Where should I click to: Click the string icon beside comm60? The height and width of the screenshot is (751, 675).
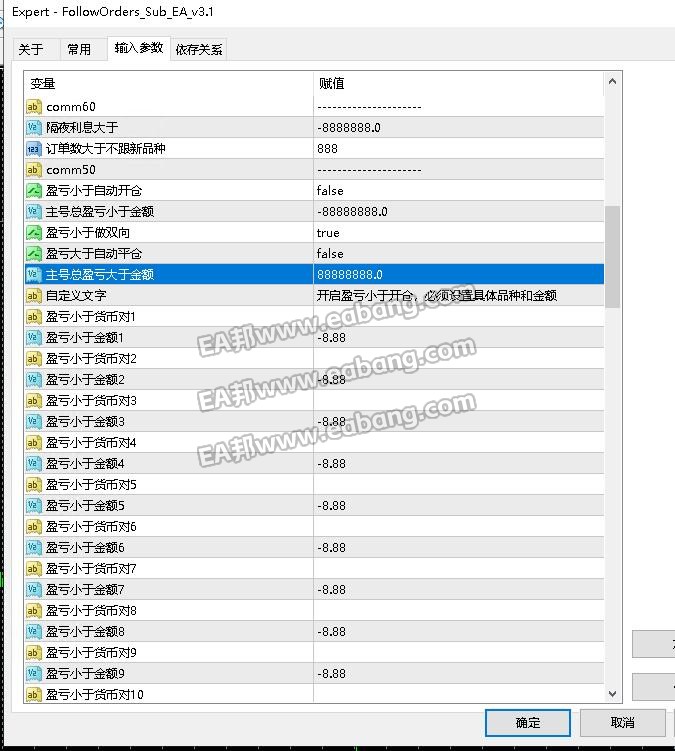coord(34,107)
